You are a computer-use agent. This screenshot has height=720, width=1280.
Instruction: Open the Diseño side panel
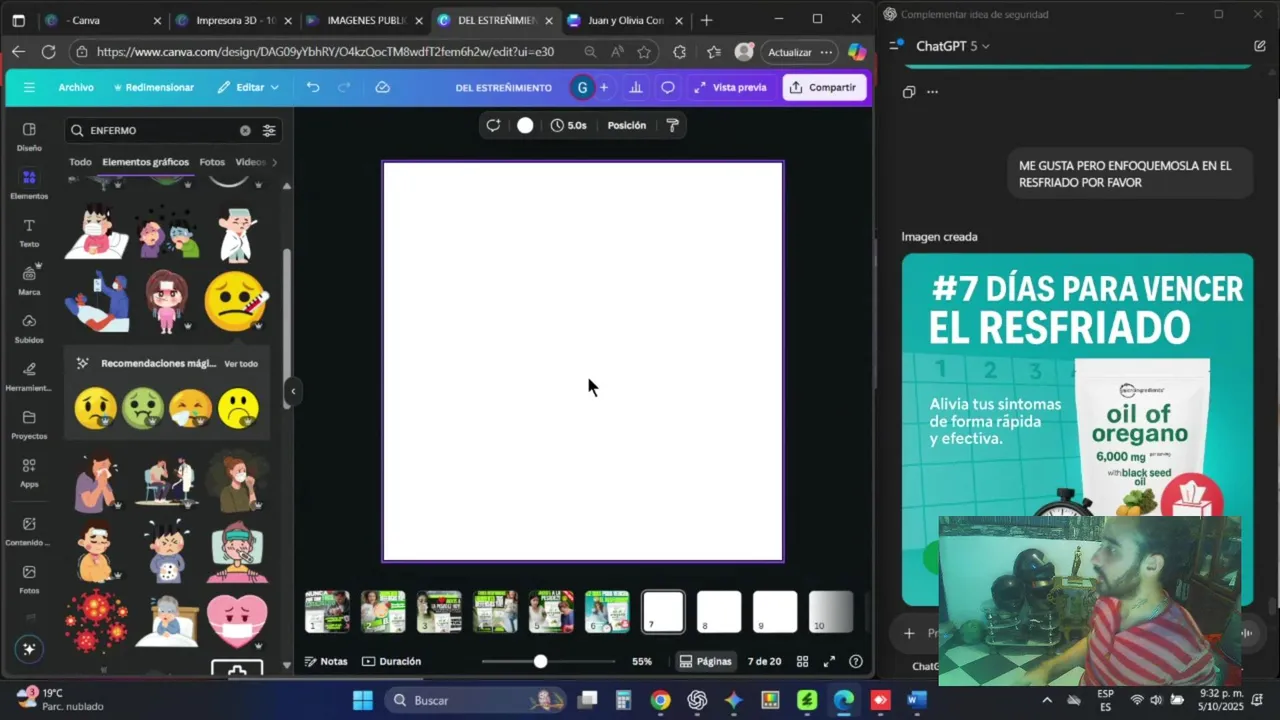tap(29, 137)
